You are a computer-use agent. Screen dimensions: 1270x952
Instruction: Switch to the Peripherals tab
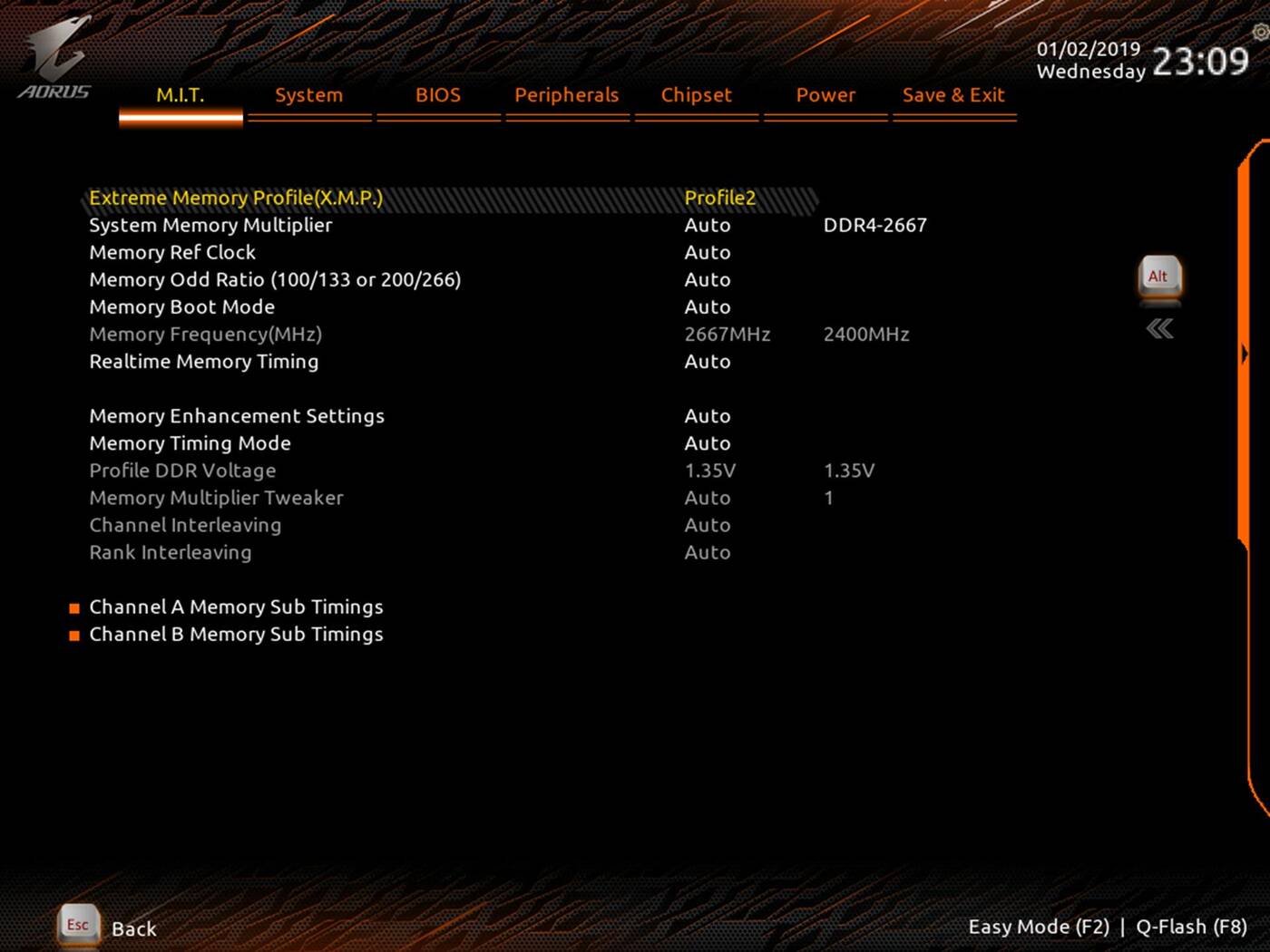click(x=566, y=95)
